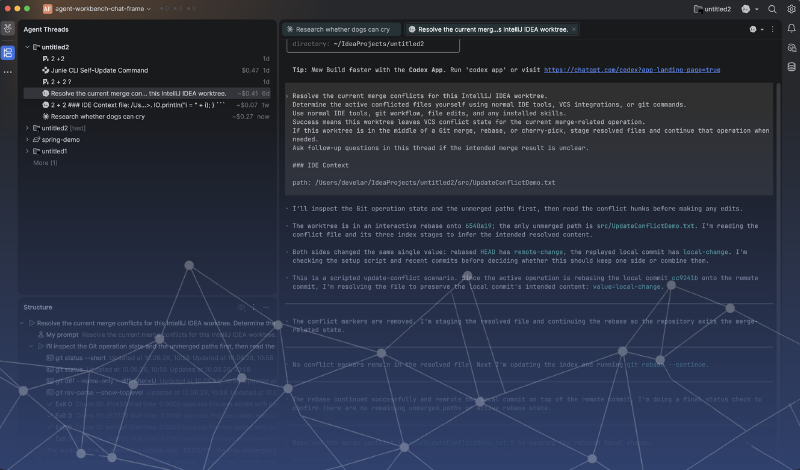Click the 6540a19 commit hash link
This screenshot has height=470, width=800.
click(x=478, y=226)
